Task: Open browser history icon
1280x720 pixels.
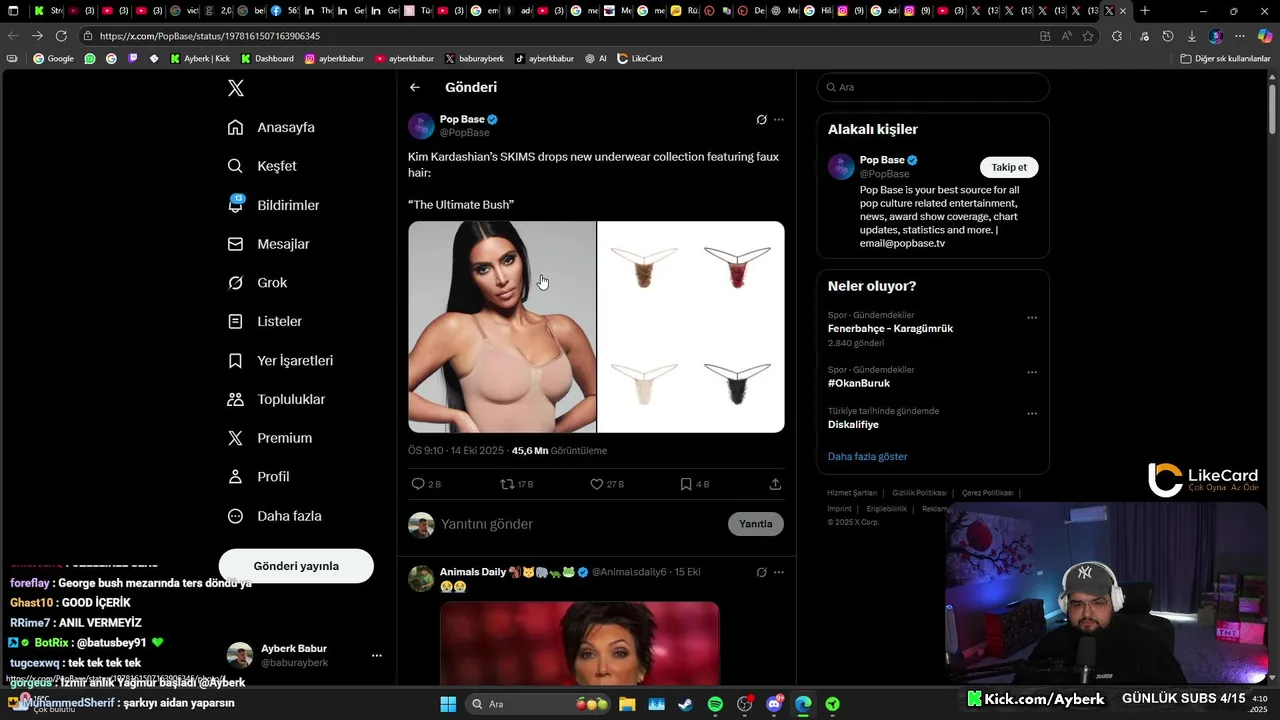Action: (1167, 36)
